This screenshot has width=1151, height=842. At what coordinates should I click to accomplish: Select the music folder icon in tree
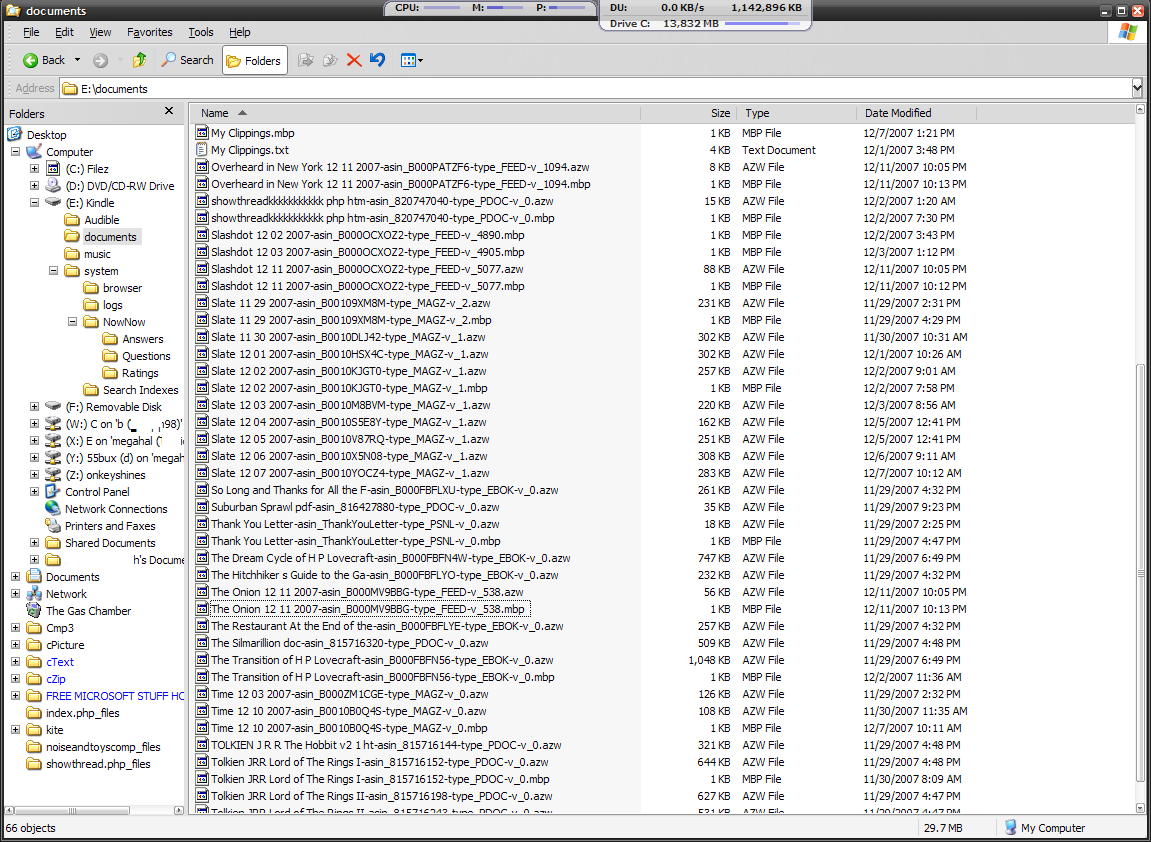[72, 254]
